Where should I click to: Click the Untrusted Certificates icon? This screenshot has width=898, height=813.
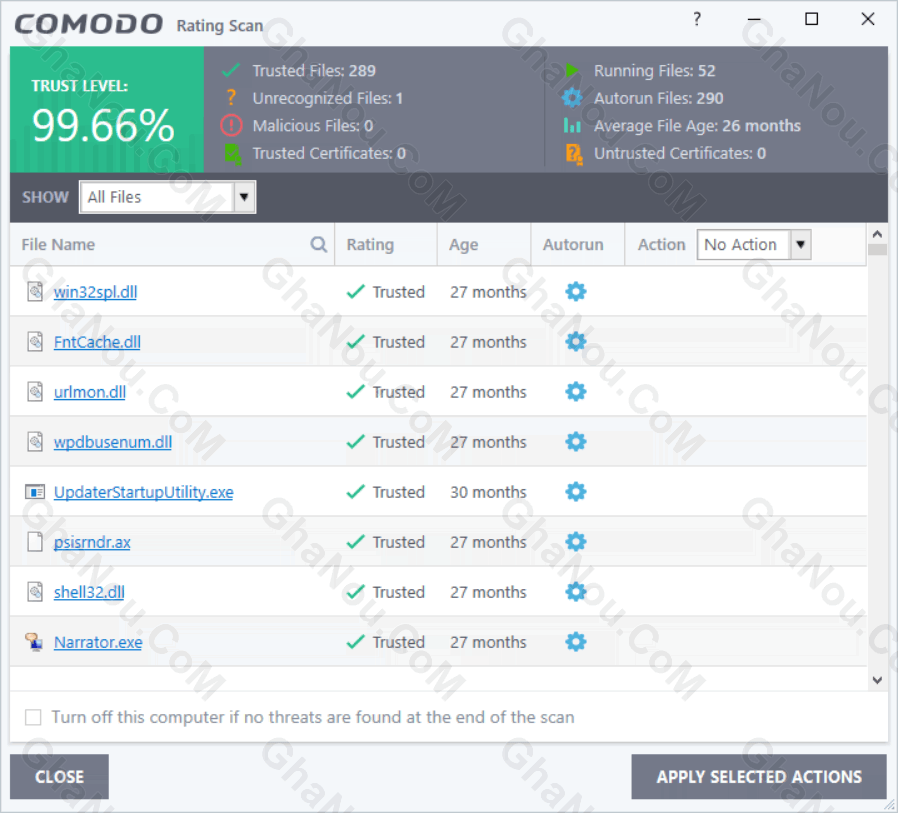[x=574, y=153]
